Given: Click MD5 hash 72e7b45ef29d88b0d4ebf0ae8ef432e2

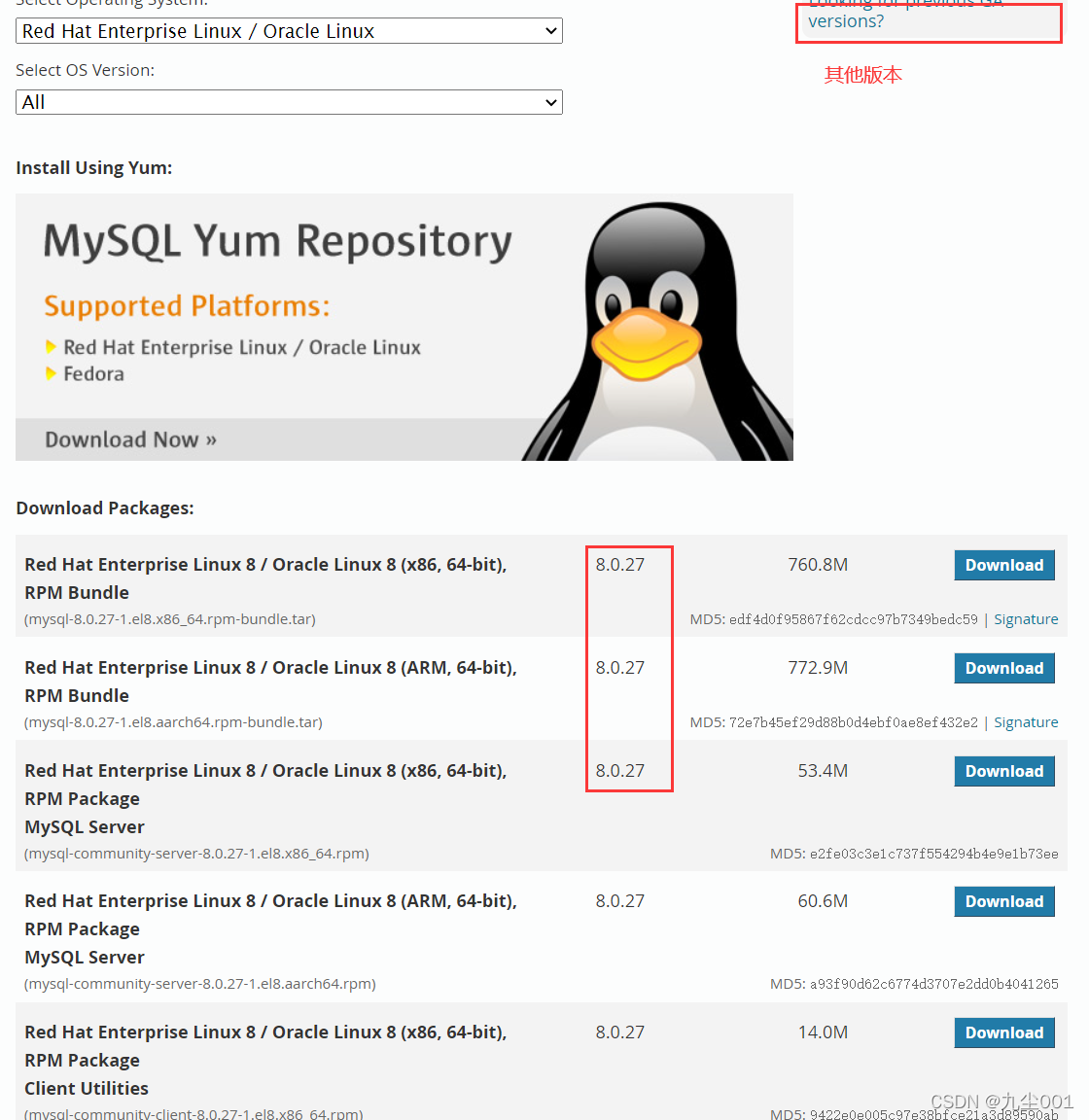Looking at the screenshot, I should (853, 722).
